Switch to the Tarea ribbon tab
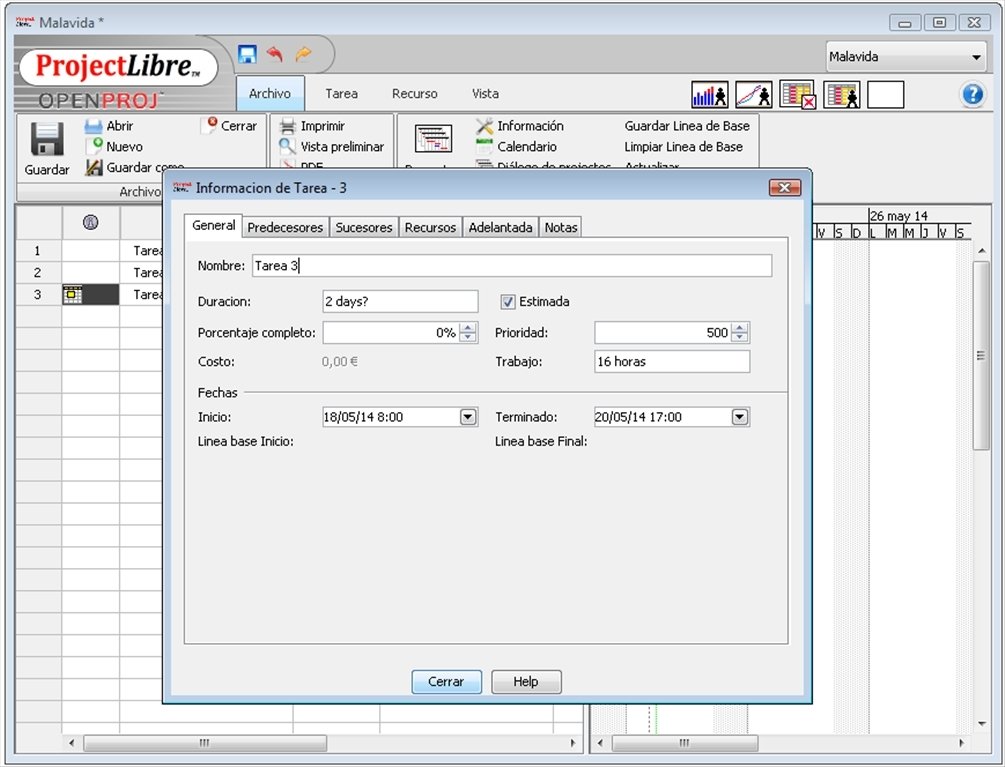 coord(342,94)
